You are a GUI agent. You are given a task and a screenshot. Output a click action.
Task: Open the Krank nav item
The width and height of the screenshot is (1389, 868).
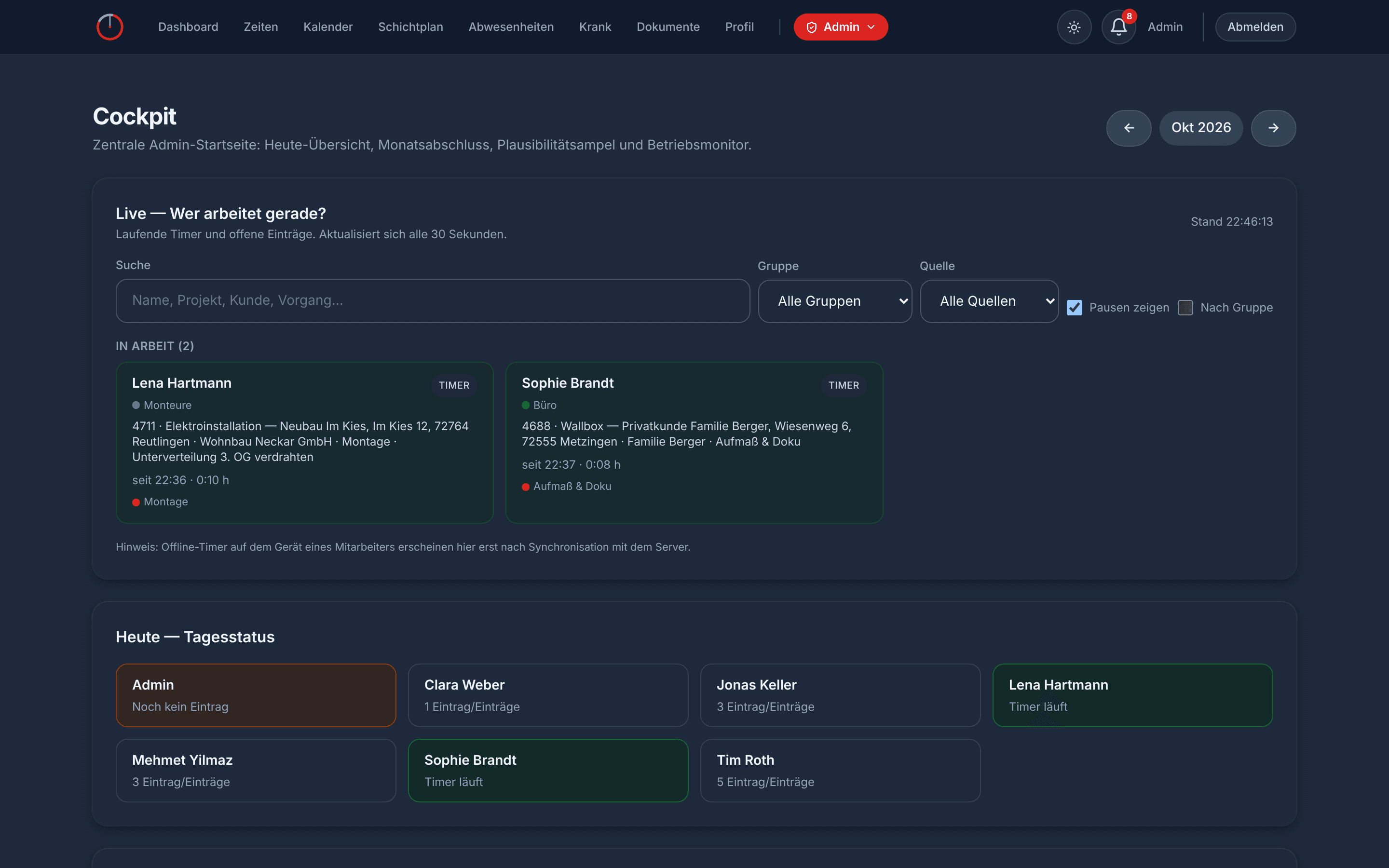595,27
